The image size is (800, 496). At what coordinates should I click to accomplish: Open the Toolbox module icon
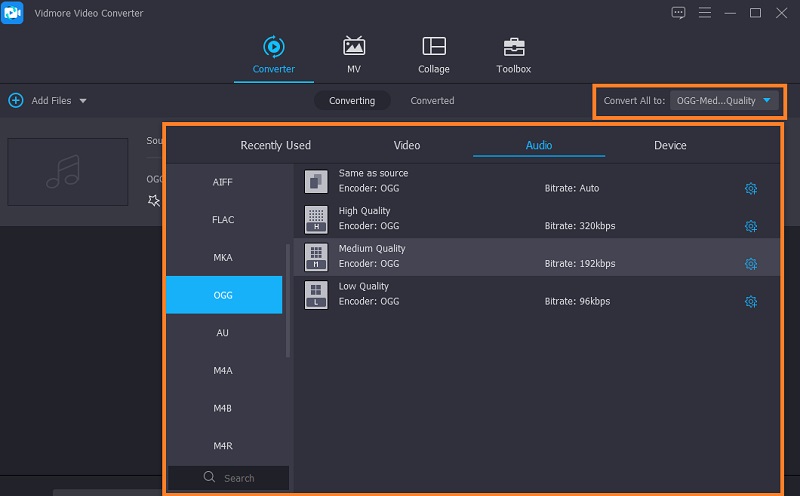[x=514, y=47]
